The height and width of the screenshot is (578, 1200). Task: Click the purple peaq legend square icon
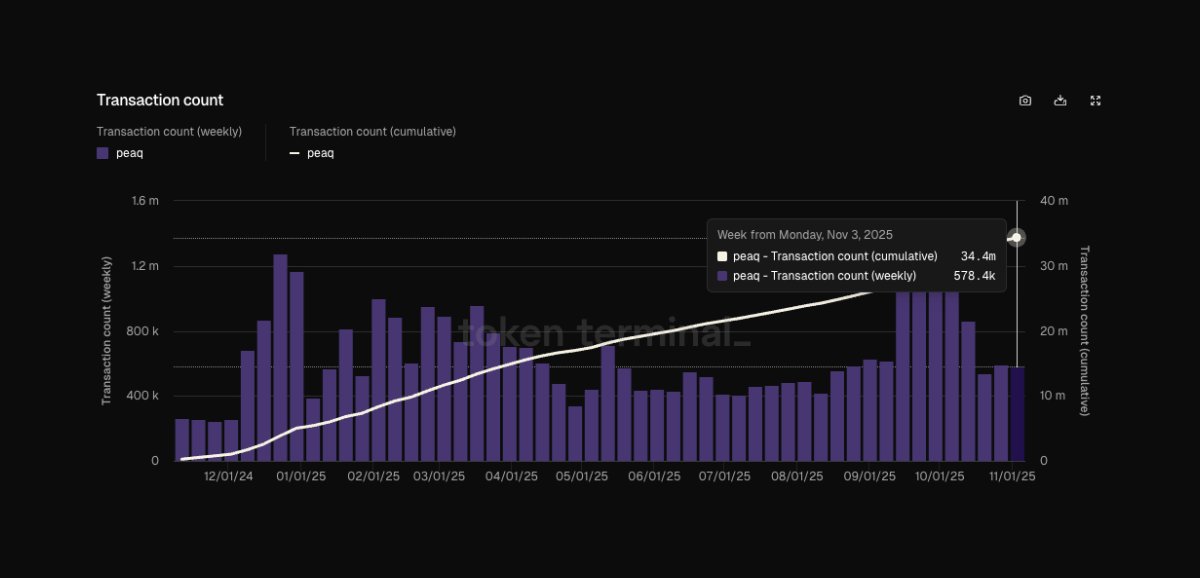click(100, 152)
